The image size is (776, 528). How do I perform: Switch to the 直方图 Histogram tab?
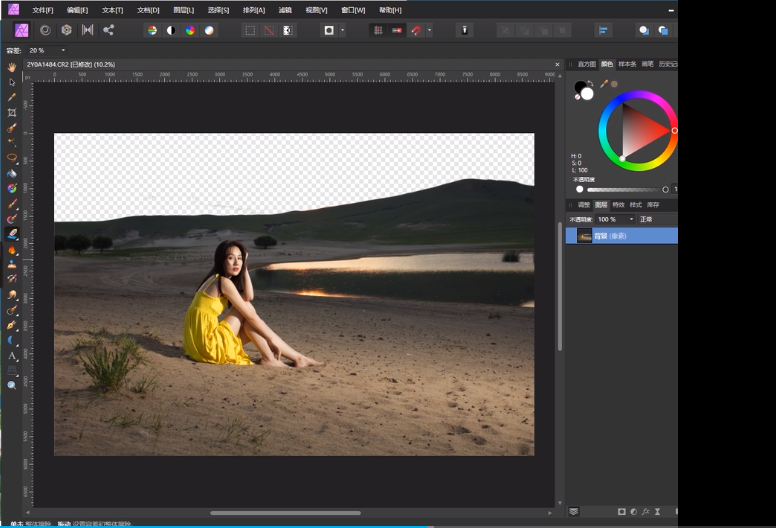pyautogui.click(x=586, y=64)
